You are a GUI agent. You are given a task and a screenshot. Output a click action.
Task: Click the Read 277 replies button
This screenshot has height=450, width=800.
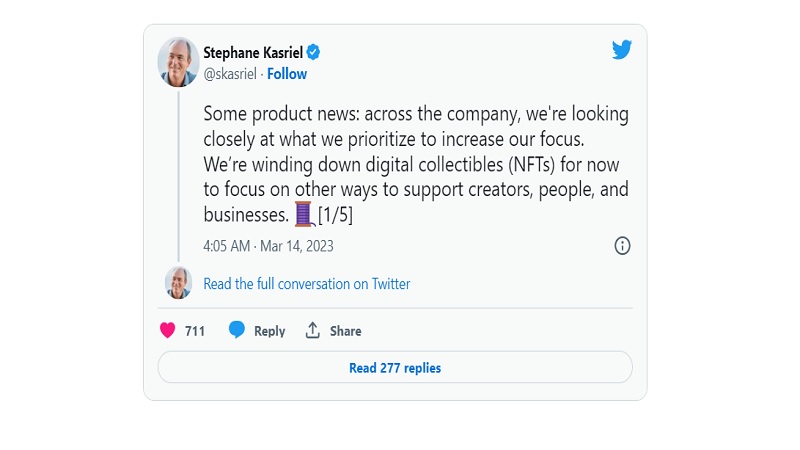click(x=395, y=368)
